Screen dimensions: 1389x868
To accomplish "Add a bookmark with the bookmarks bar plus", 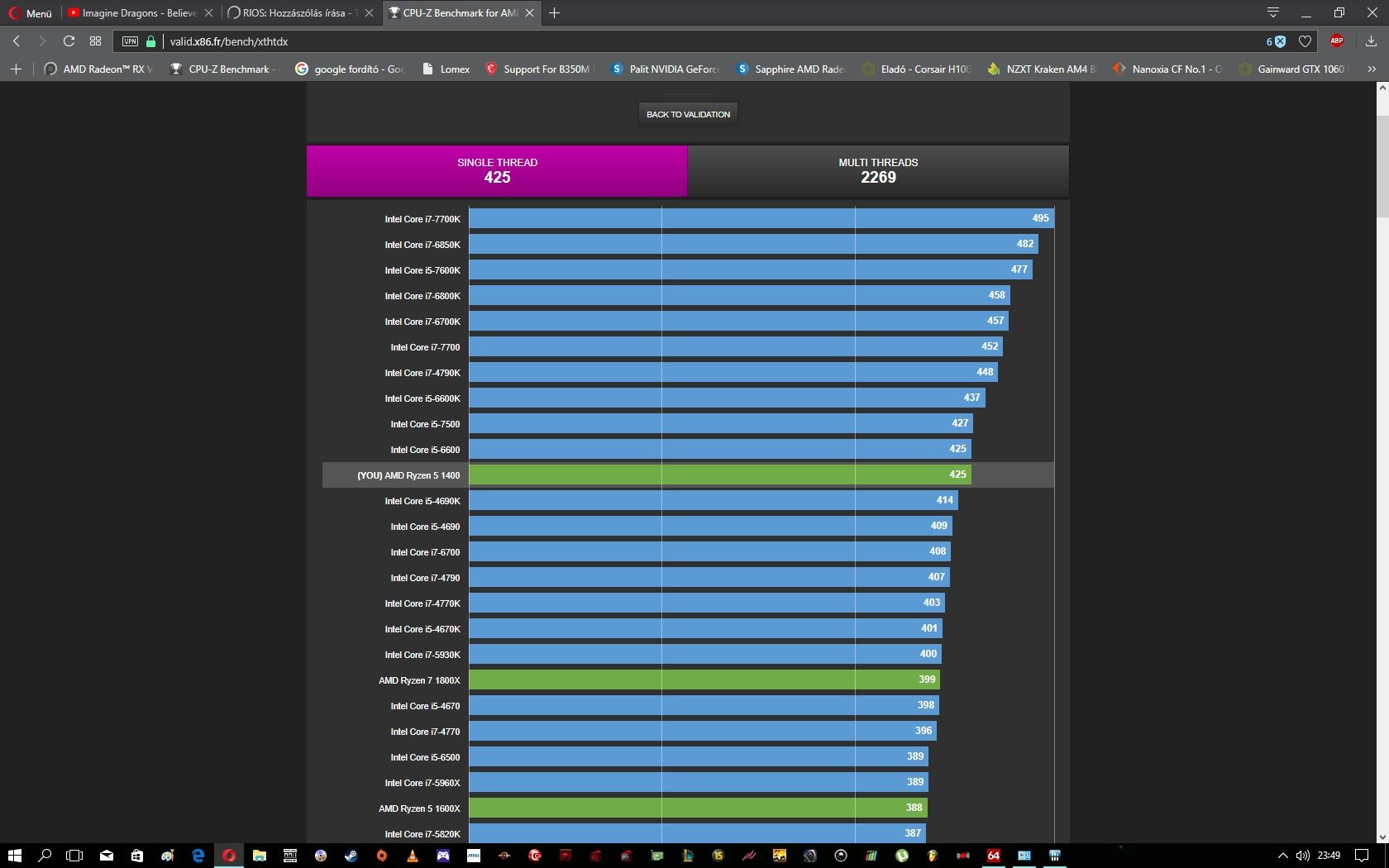I will 16,69.
